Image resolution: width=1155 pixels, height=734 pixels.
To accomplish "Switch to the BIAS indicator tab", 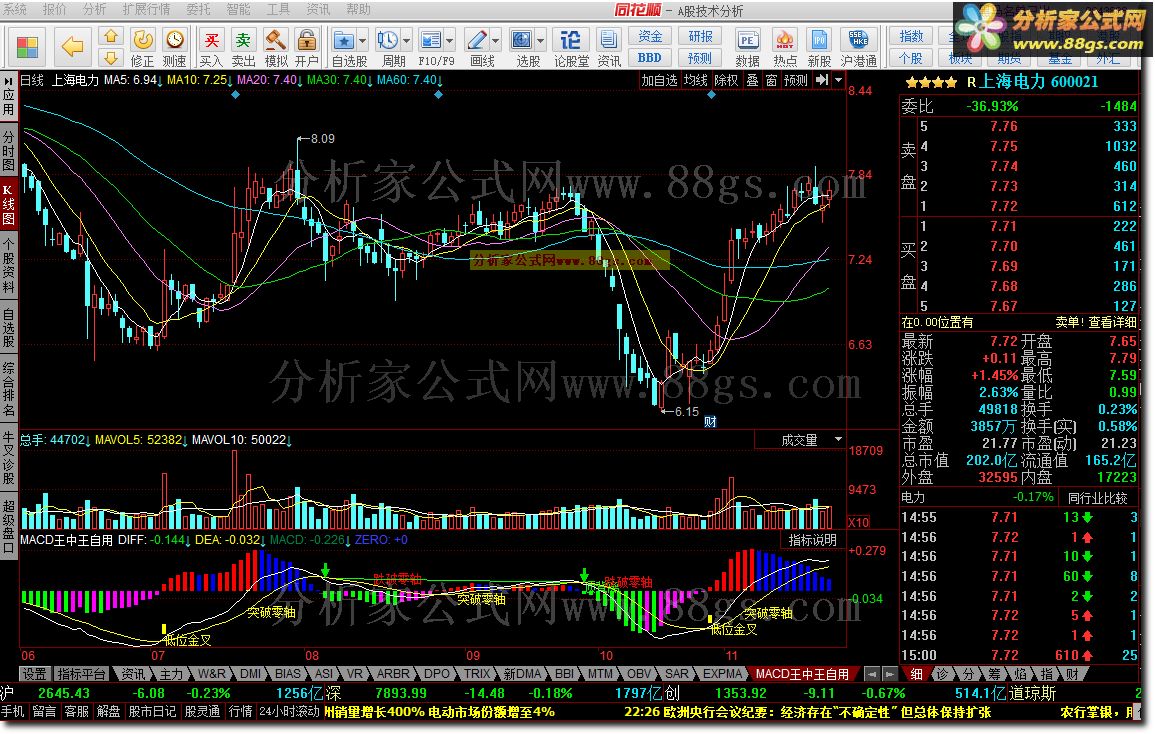I will pos(288,674).
